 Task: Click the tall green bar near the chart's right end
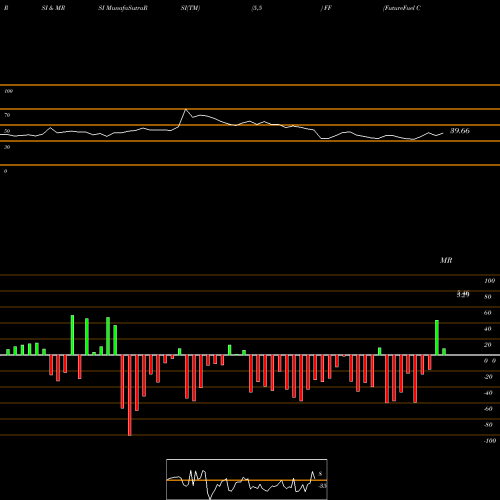(x=437, y=337)
